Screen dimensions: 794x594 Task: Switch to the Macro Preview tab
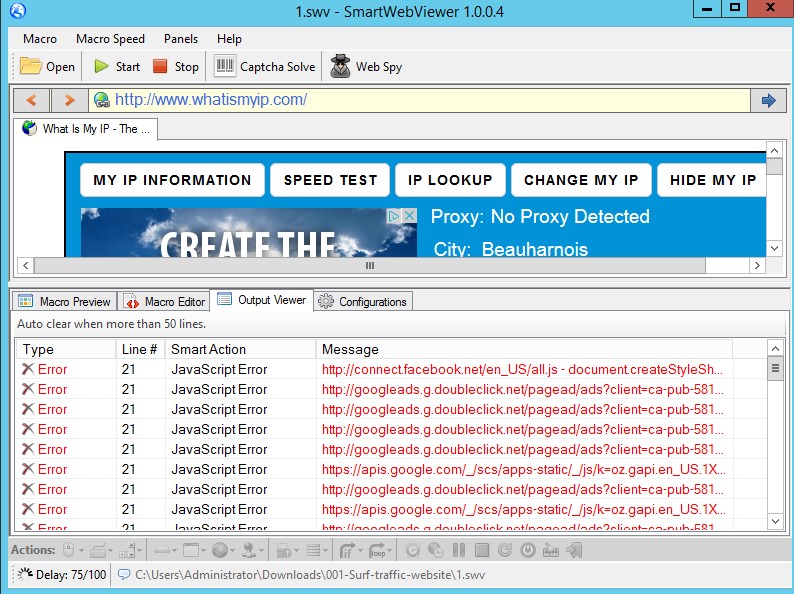pos(64,301)
